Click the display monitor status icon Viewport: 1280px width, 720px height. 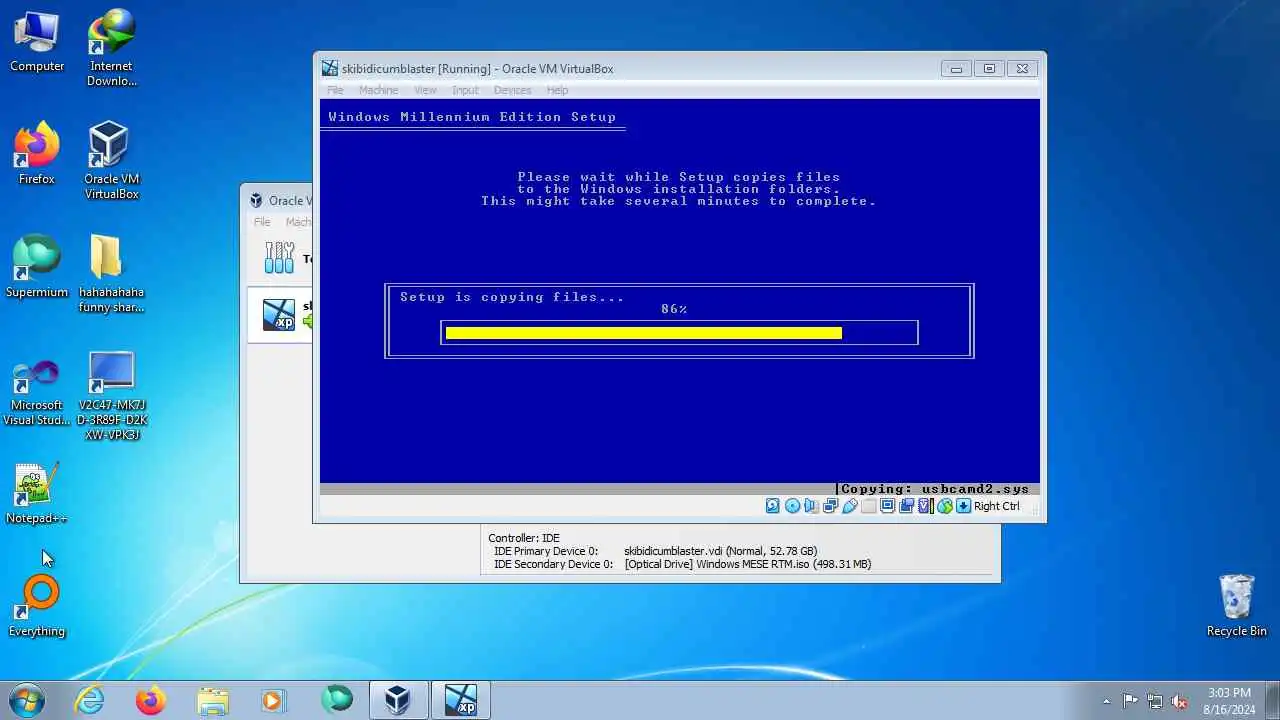[x=887, y=506]
